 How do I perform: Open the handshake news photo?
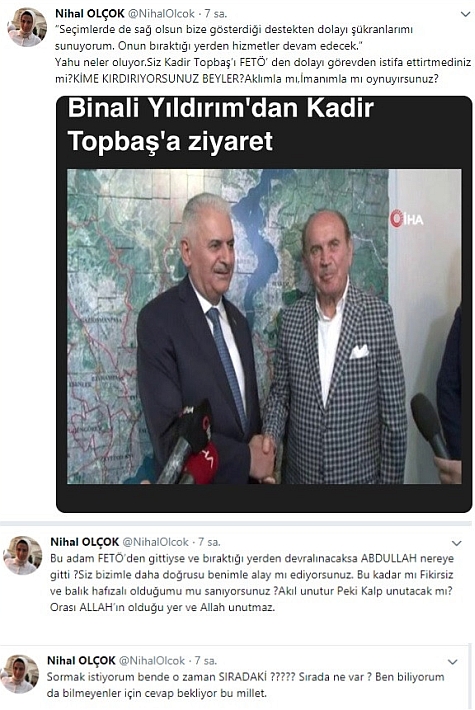(264, 326)
